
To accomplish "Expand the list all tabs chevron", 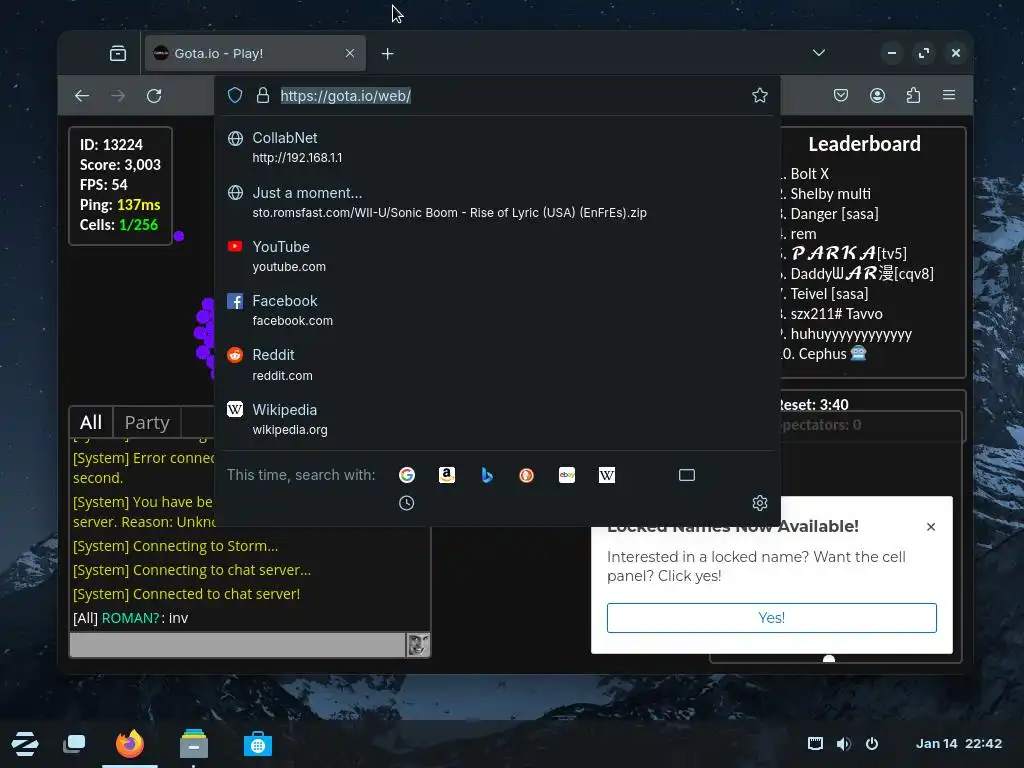I will tap(819, 53).
